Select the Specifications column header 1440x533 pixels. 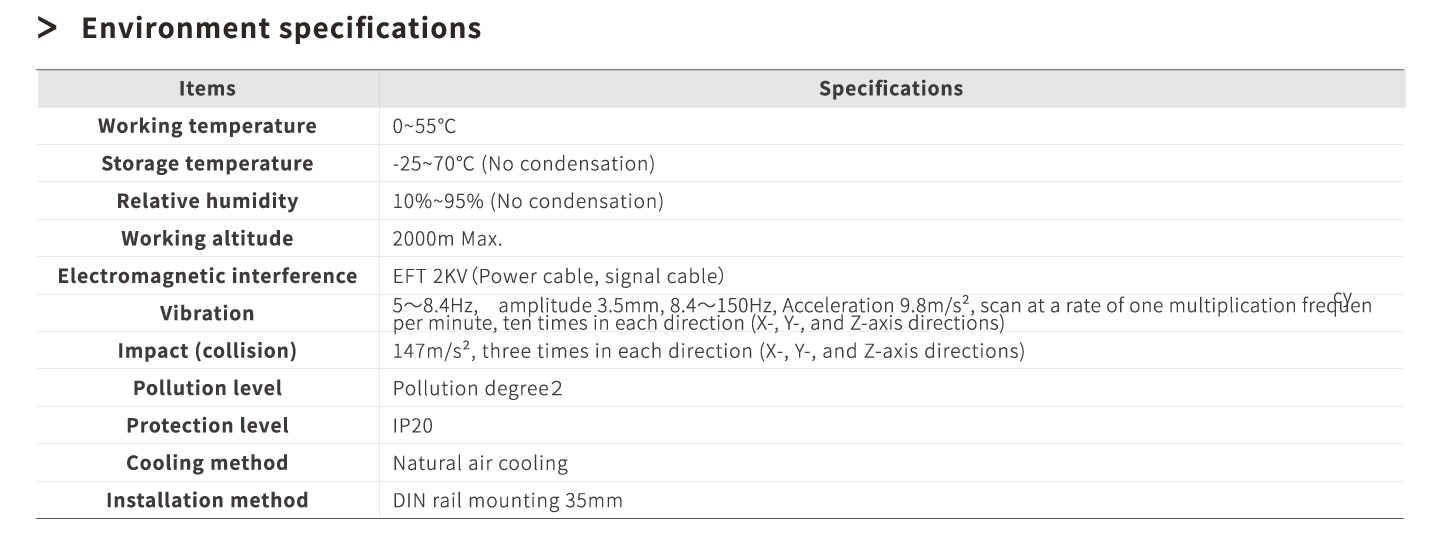(x=891, y=88)
